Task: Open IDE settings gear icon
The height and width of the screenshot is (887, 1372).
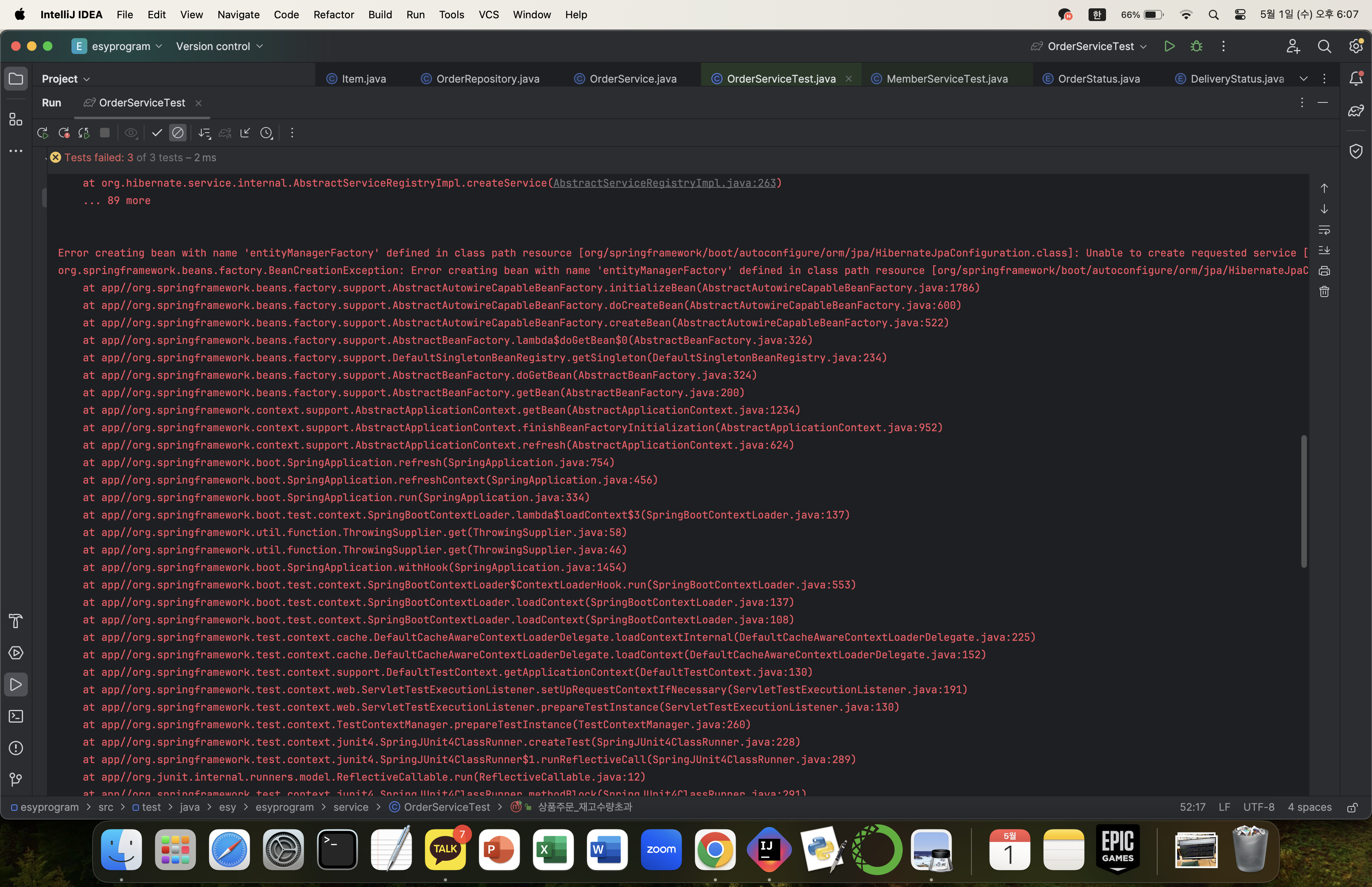Action: tap(1356, 46)
